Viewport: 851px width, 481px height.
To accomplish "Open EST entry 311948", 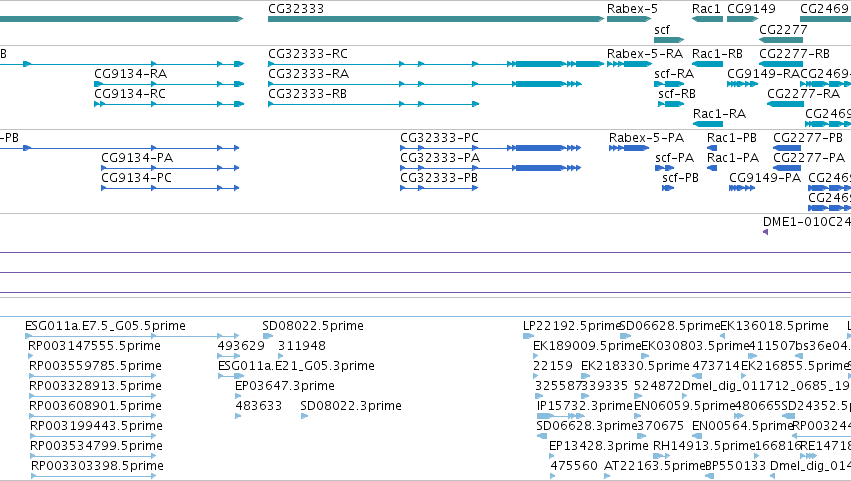I will click(x=302, y=346).
